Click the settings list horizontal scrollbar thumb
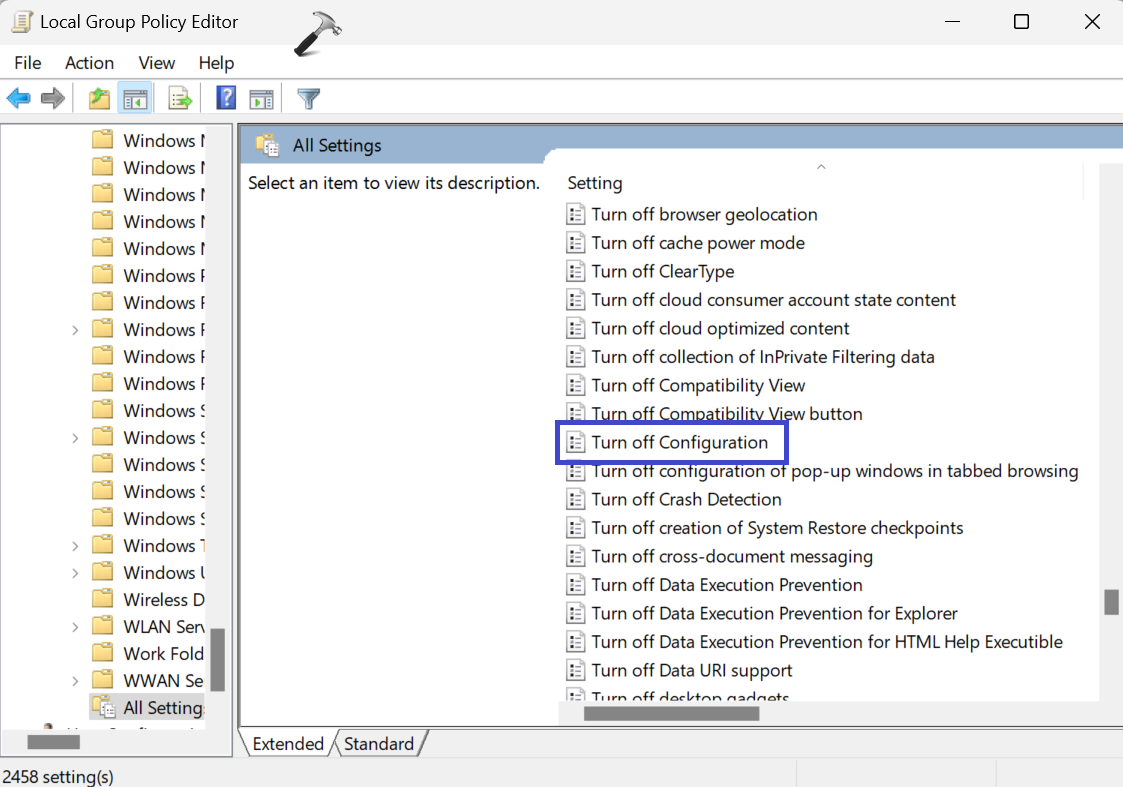Image resolution: width=1123 pixels, height=787 pixels. (671, 714)
